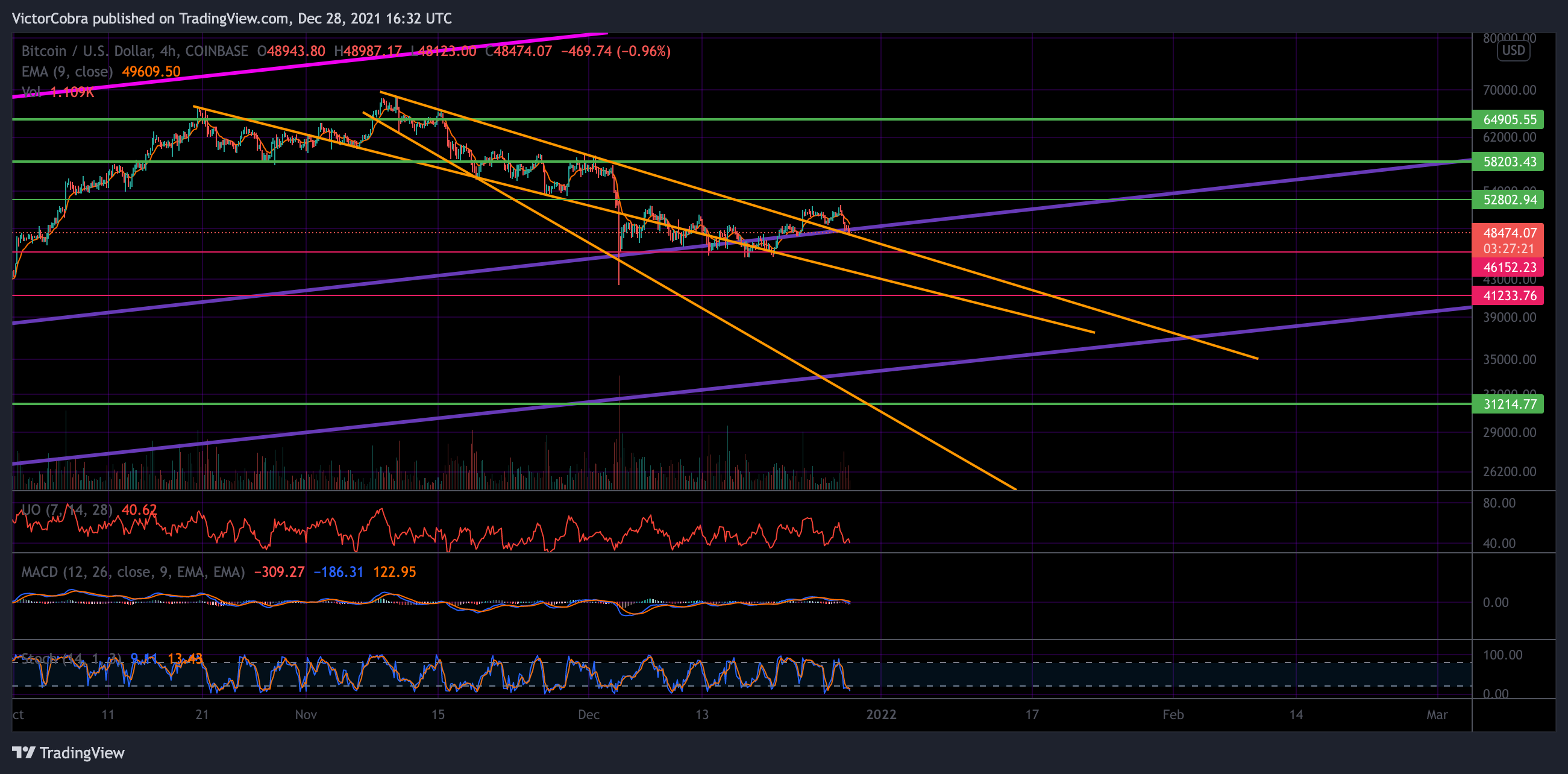
Task: Click the 100.00 tick on Stoch scale
Action: tap(1502, 655)
